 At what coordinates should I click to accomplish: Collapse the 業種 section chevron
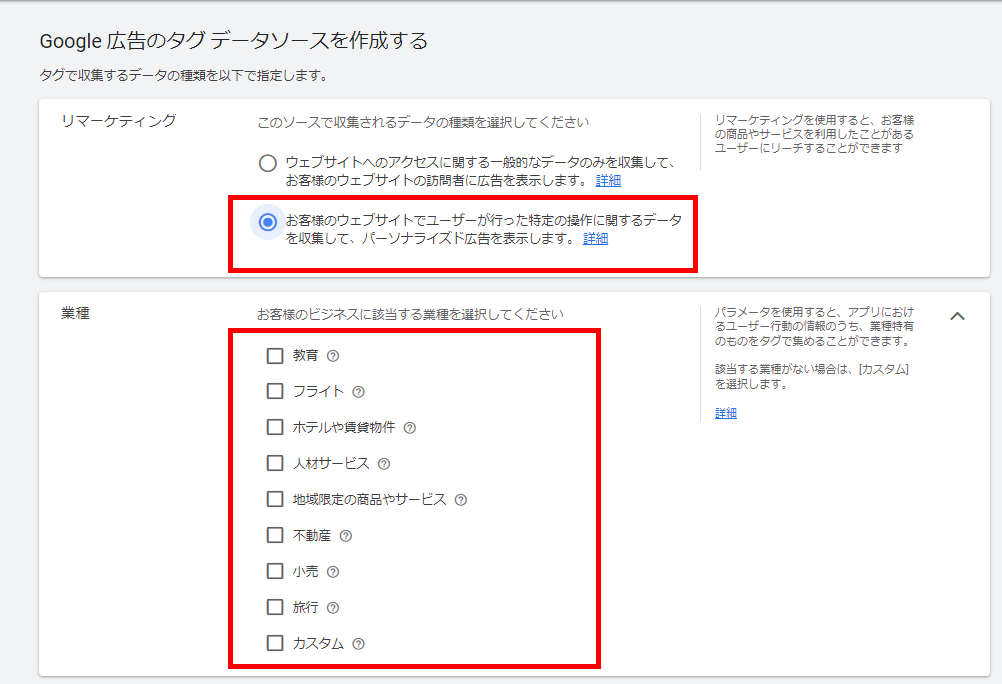(x=957, y=316)
